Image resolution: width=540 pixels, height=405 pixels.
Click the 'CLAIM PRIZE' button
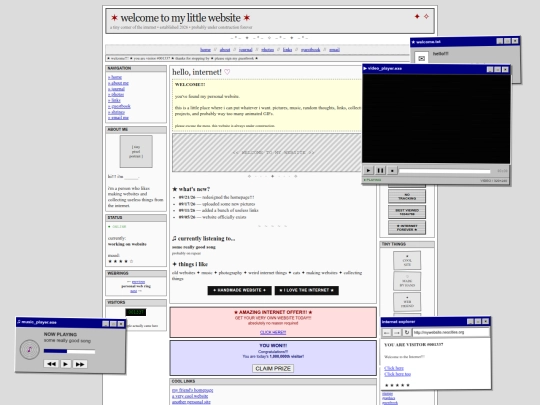273,368
